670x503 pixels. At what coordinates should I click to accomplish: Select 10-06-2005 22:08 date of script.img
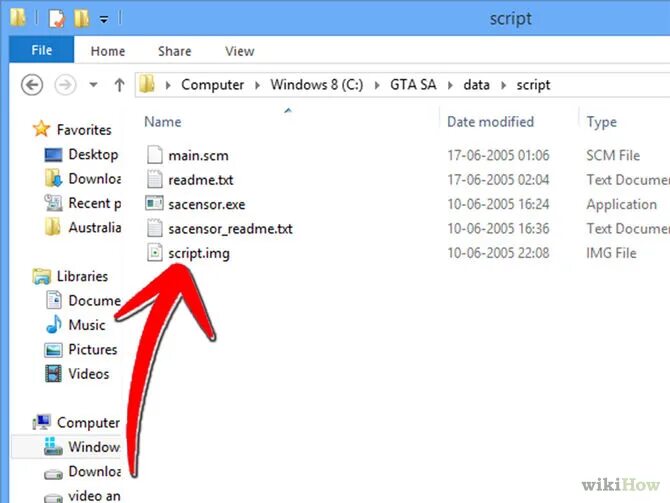click(x=498, y=253)
